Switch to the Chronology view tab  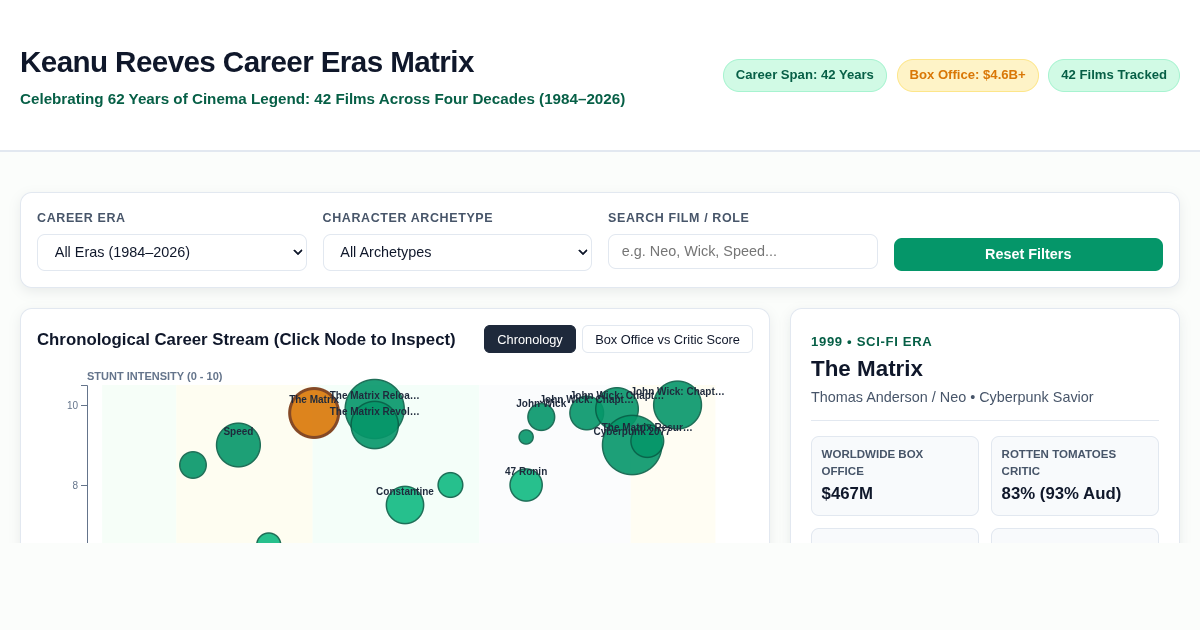pyautogui.click(x=530, y=339)
